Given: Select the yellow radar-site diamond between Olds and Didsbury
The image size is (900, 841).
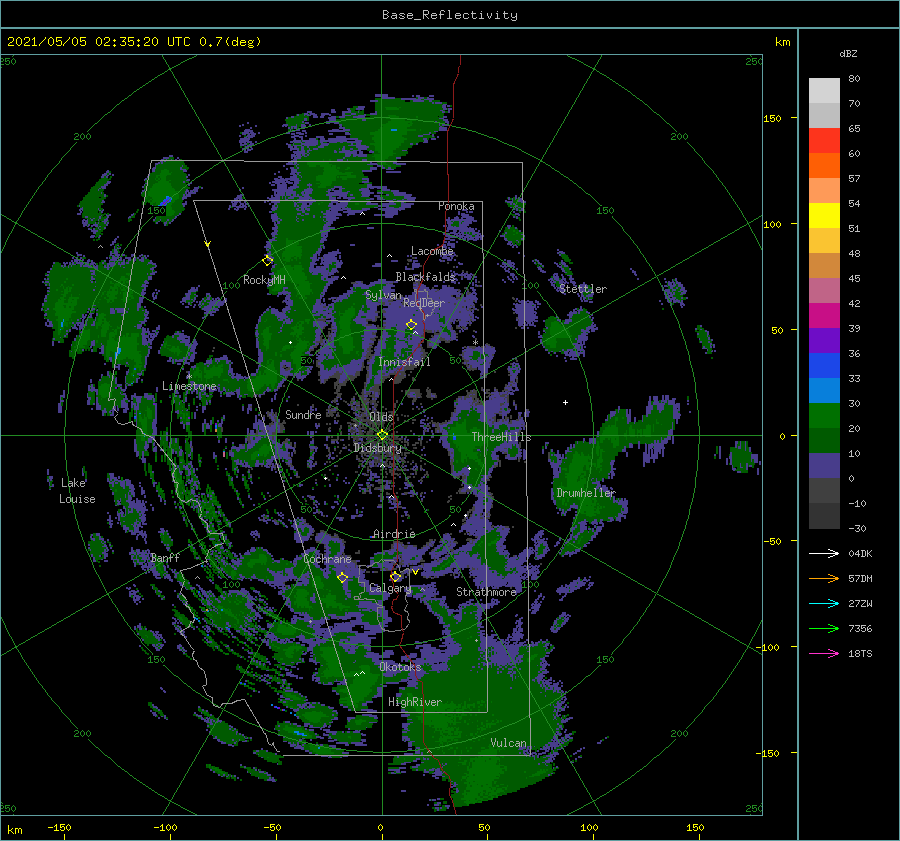Looking at the screenshot, I should [382, 435].
